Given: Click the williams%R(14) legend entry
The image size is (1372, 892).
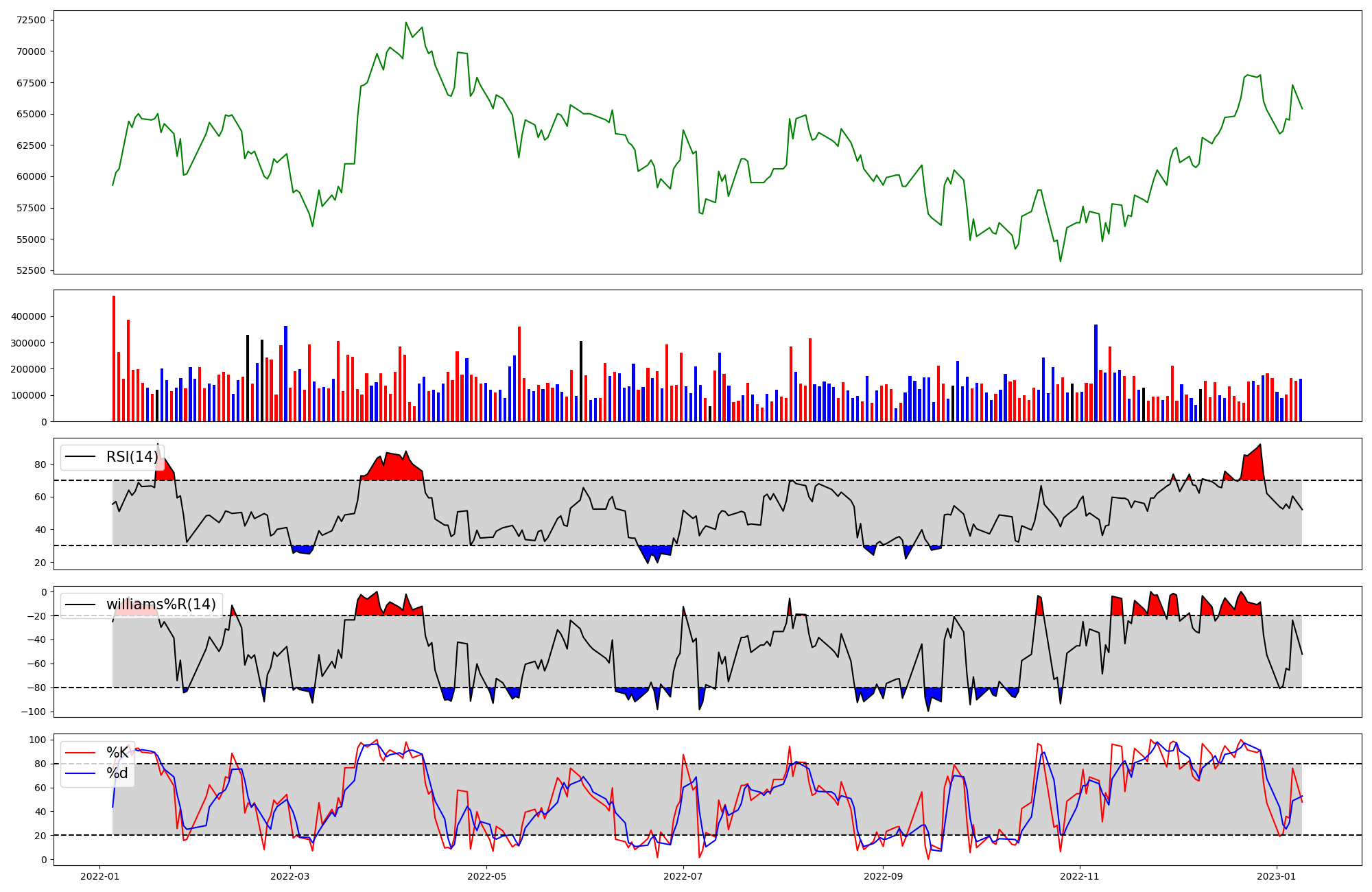Looking at the screenshot, I should point(161,605).
